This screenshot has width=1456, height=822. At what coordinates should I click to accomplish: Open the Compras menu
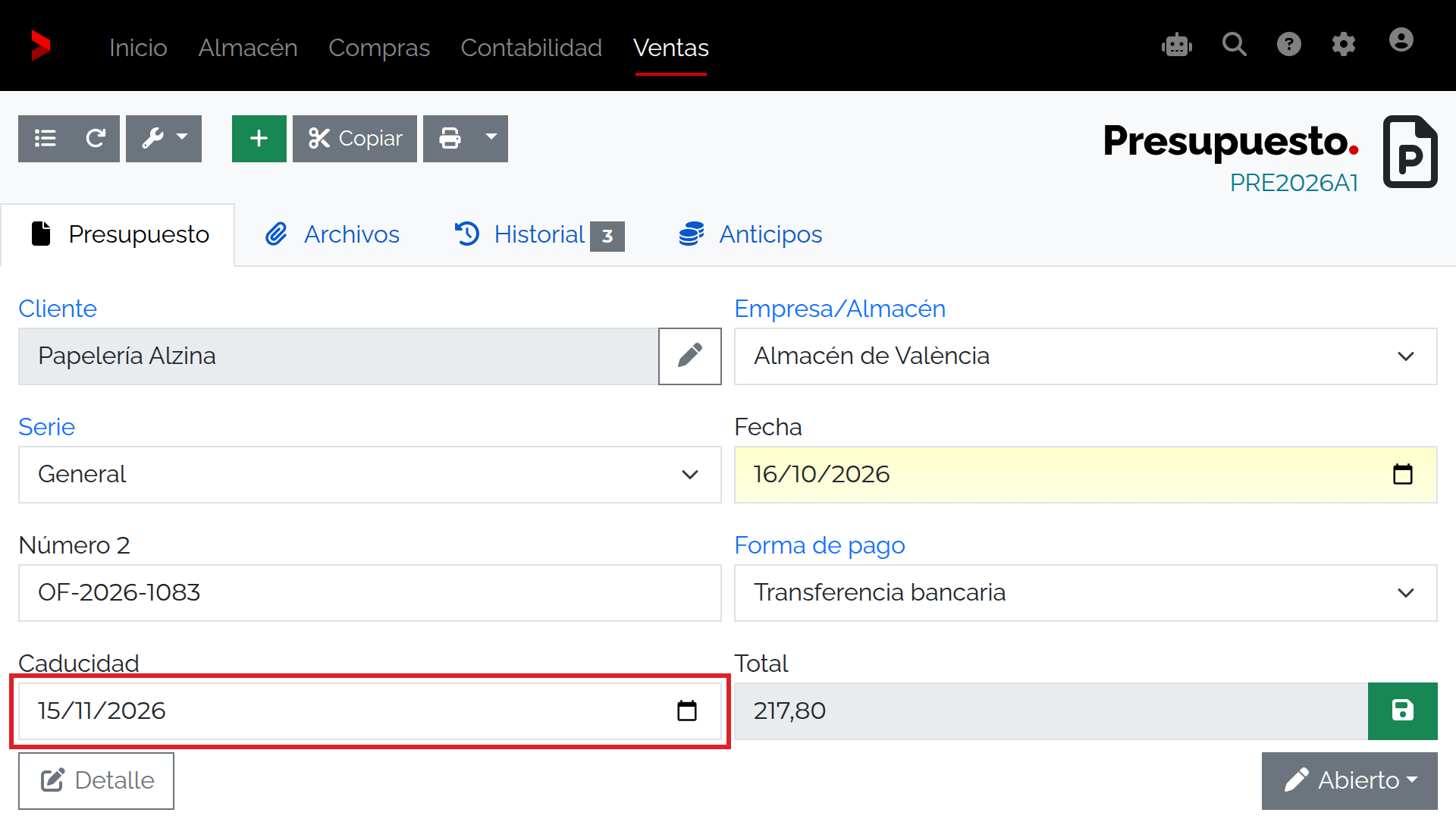click(379, 48)
